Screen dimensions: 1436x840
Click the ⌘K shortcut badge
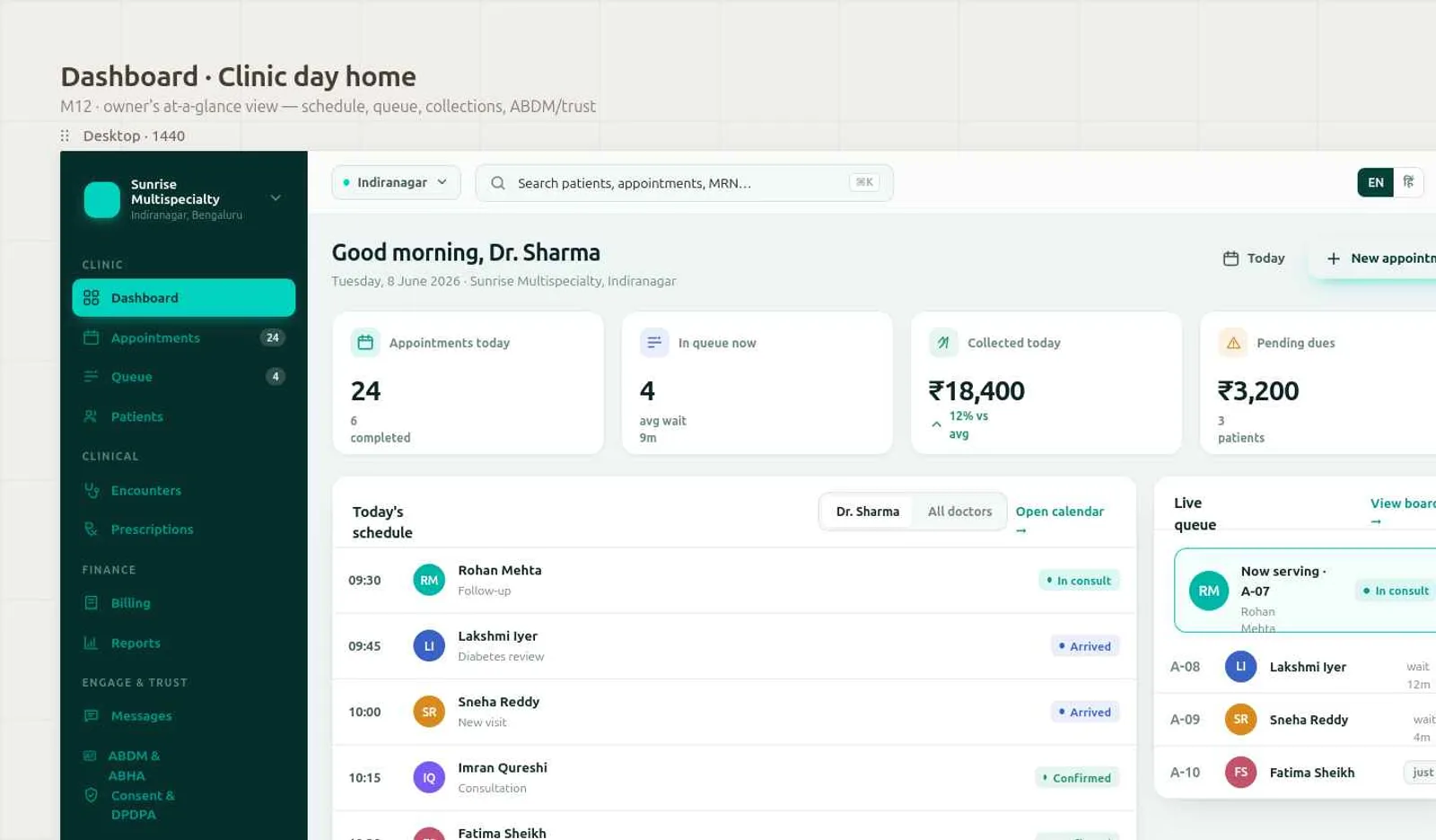click(x=864, y=182)
